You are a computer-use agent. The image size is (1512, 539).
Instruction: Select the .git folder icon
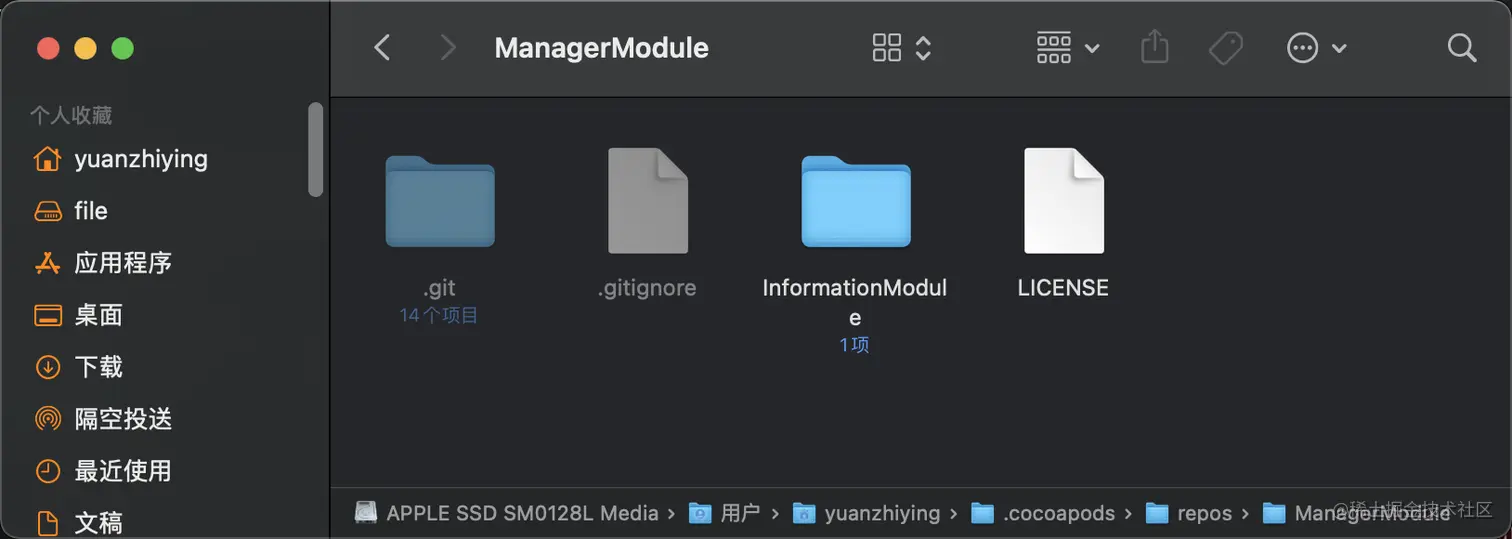(440, 202)
